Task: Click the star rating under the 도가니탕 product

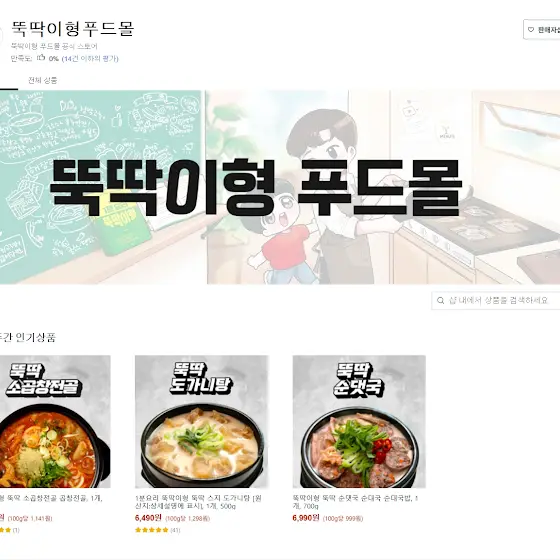Action: (x=151, y=530)
